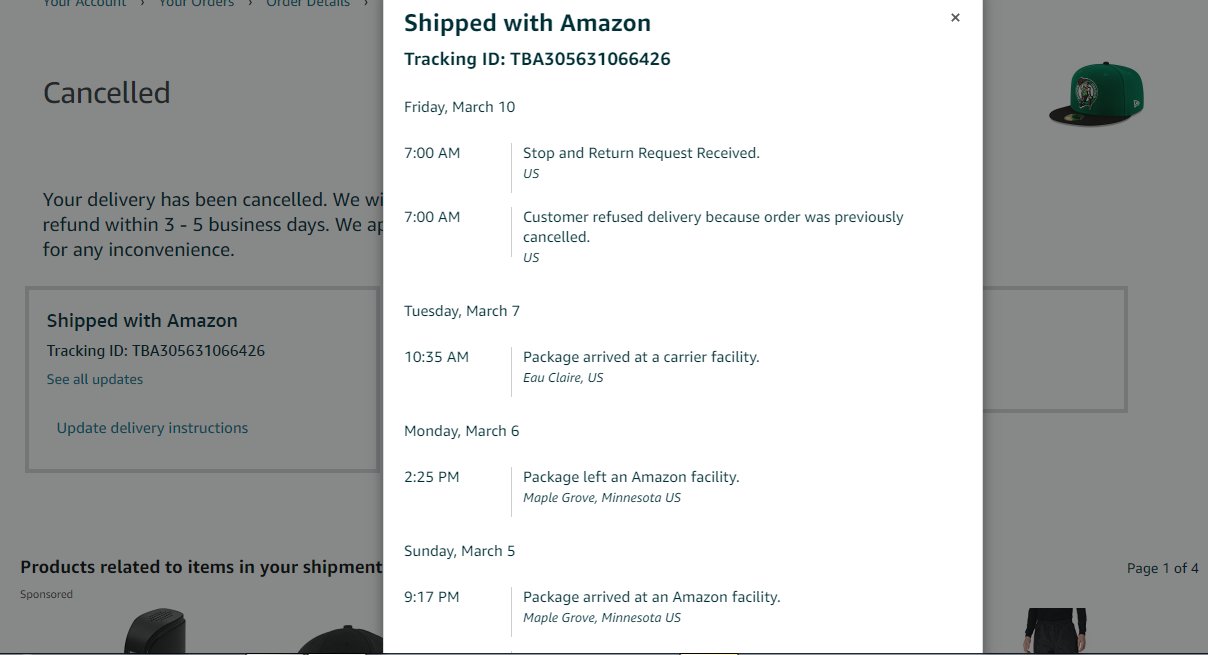Select Tracking ID TBA305631066426 in the panel header
Viewport: 1208px width, 655px height.
(537, 59)
